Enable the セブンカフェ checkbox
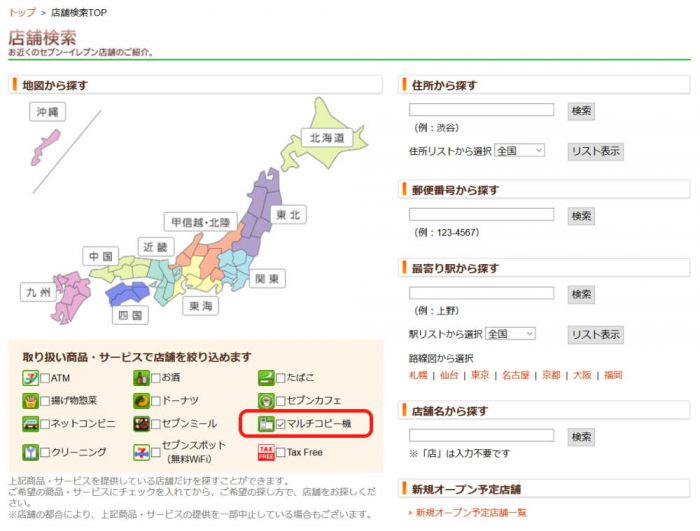Image resolution: width=700 pixels, height=531 pixels. [280, 401]
